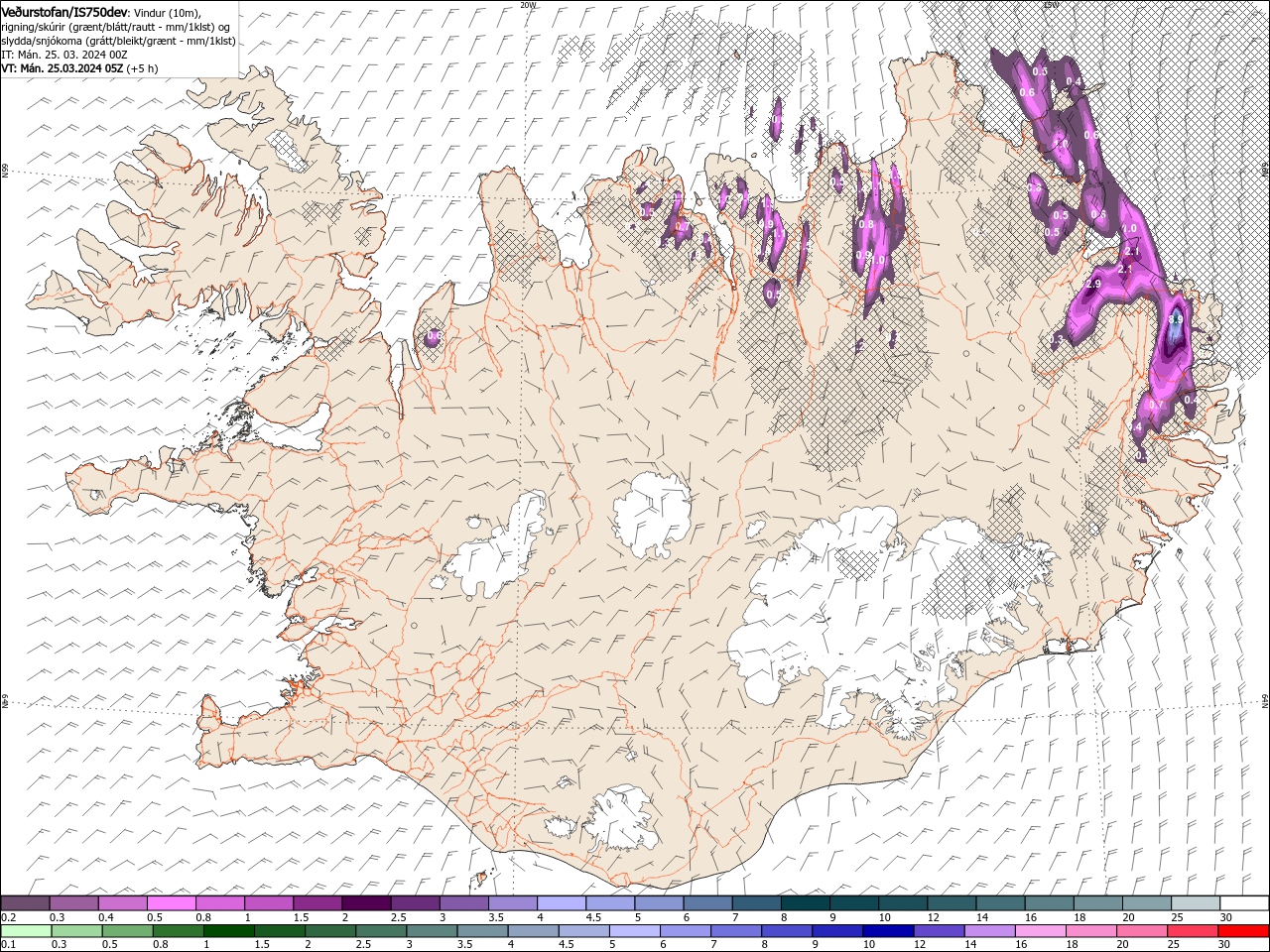Pick the grey-blue 3.5 rain scale swatch
Viewport: 1270px width, 952px height.
pos(482,931)
